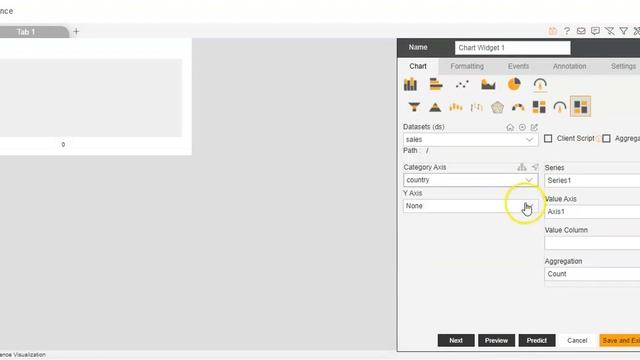Click the add dataset circle icon
The image size is (640, 360).
(x=522, y=127)
